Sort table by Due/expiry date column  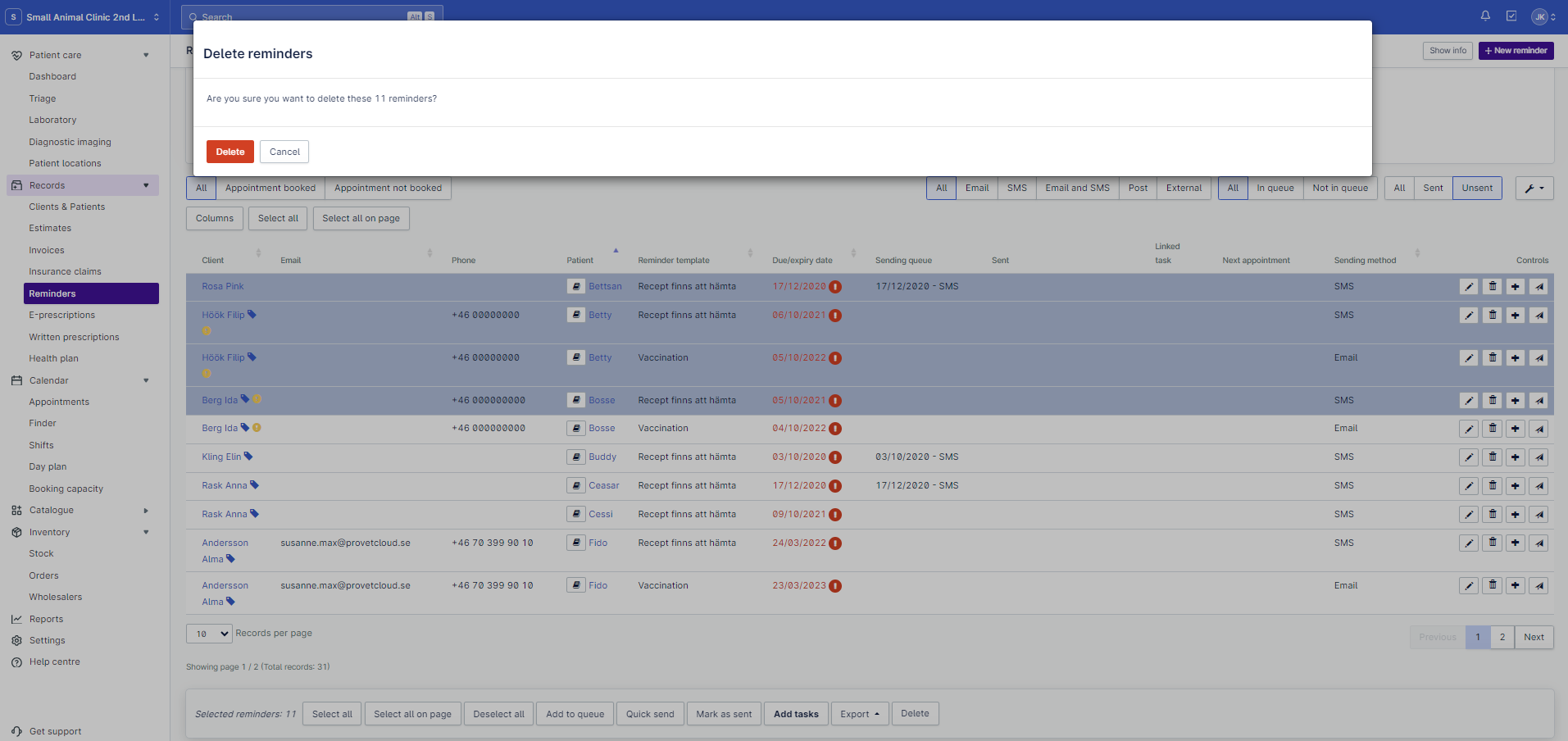[802, 261]
